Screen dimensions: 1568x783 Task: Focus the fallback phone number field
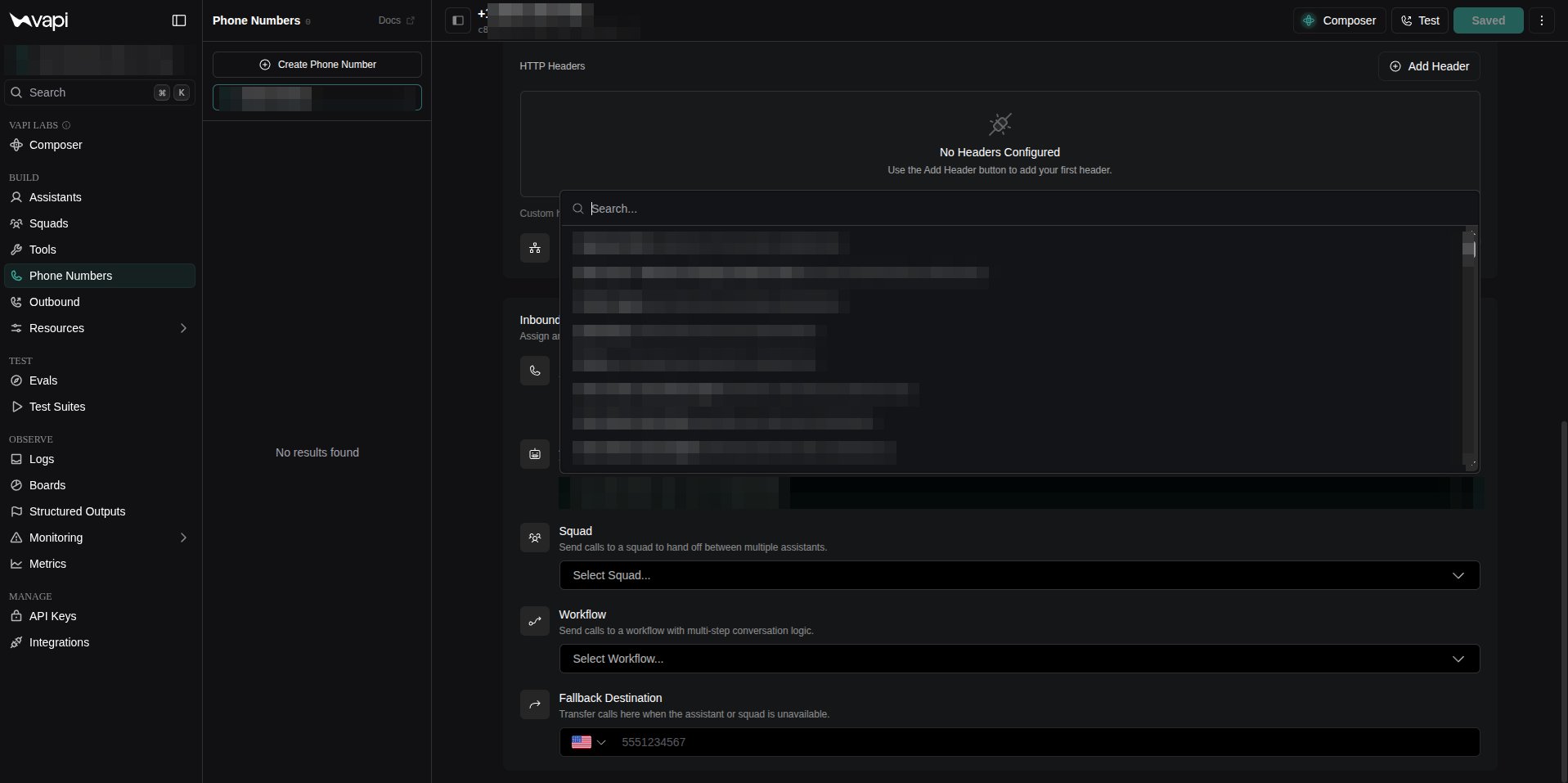click(1045, 742)
